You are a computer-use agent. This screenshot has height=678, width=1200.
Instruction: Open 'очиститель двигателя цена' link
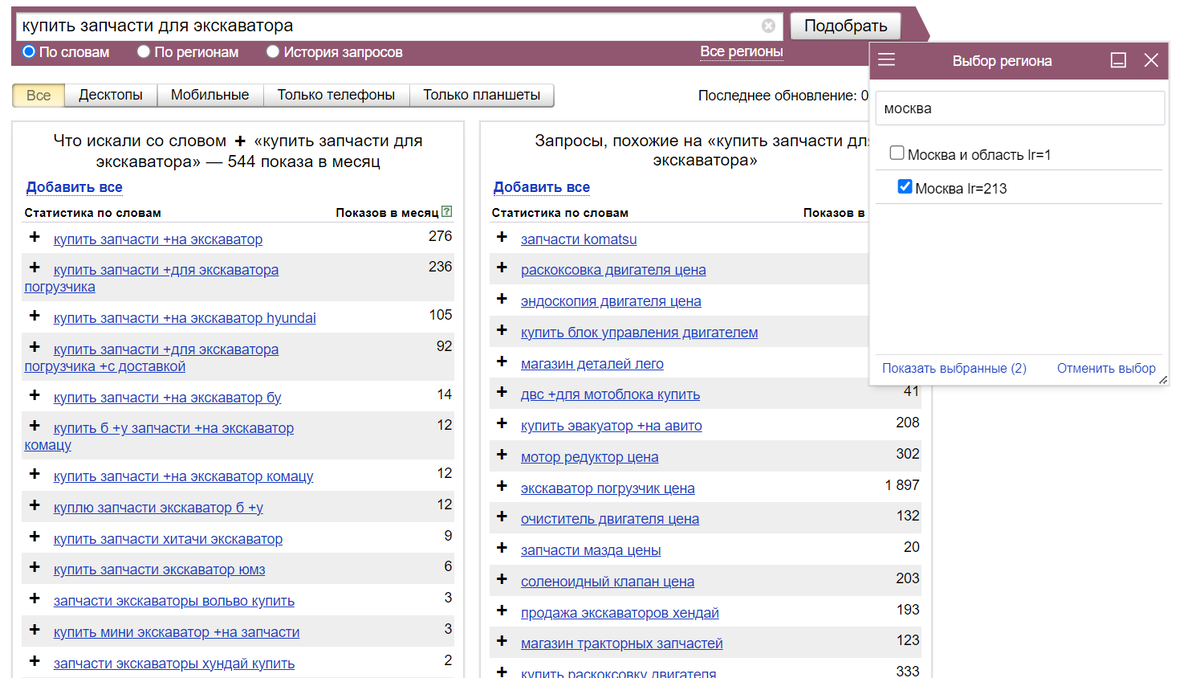[x=610, y=518]
